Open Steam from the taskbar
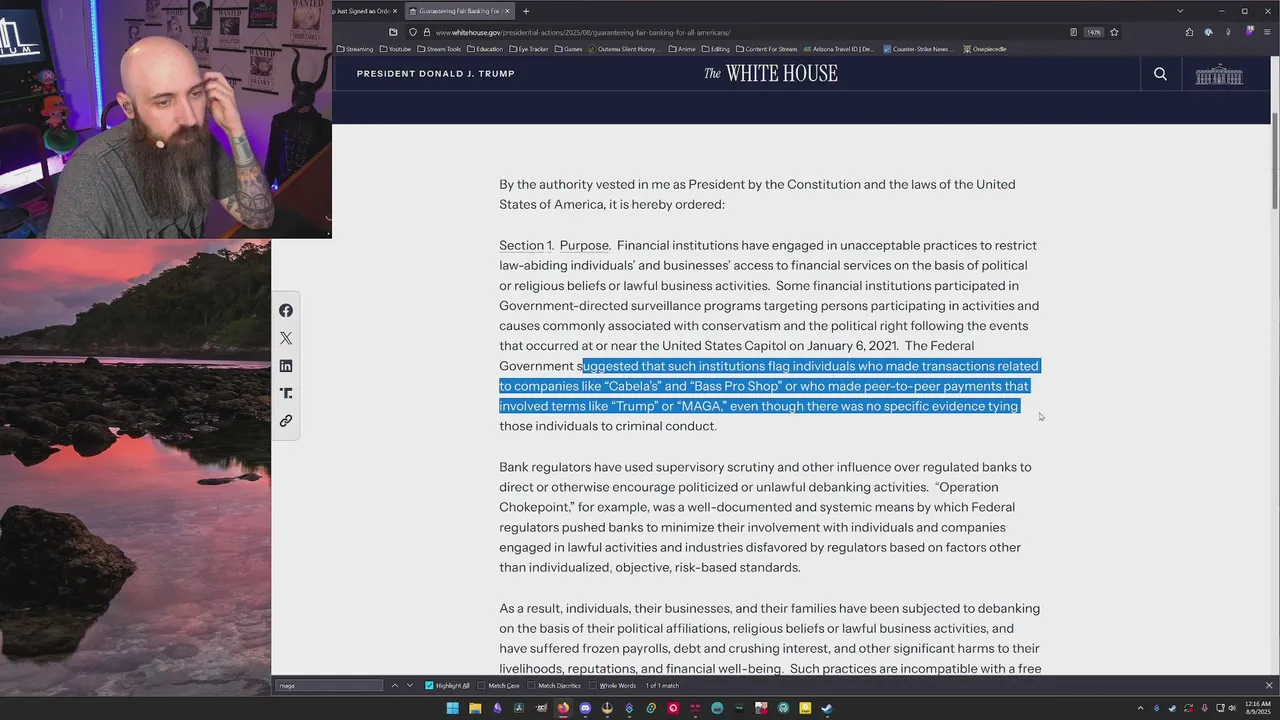The image size is (1280, 720). [x=827, y=708]
